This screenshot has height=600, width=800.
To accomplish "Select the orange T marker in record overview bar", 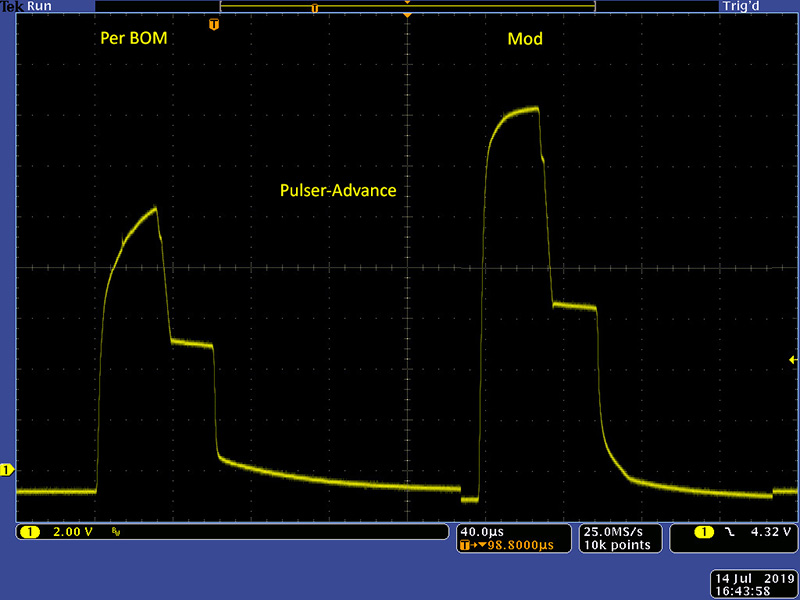I will click(315, 7).
